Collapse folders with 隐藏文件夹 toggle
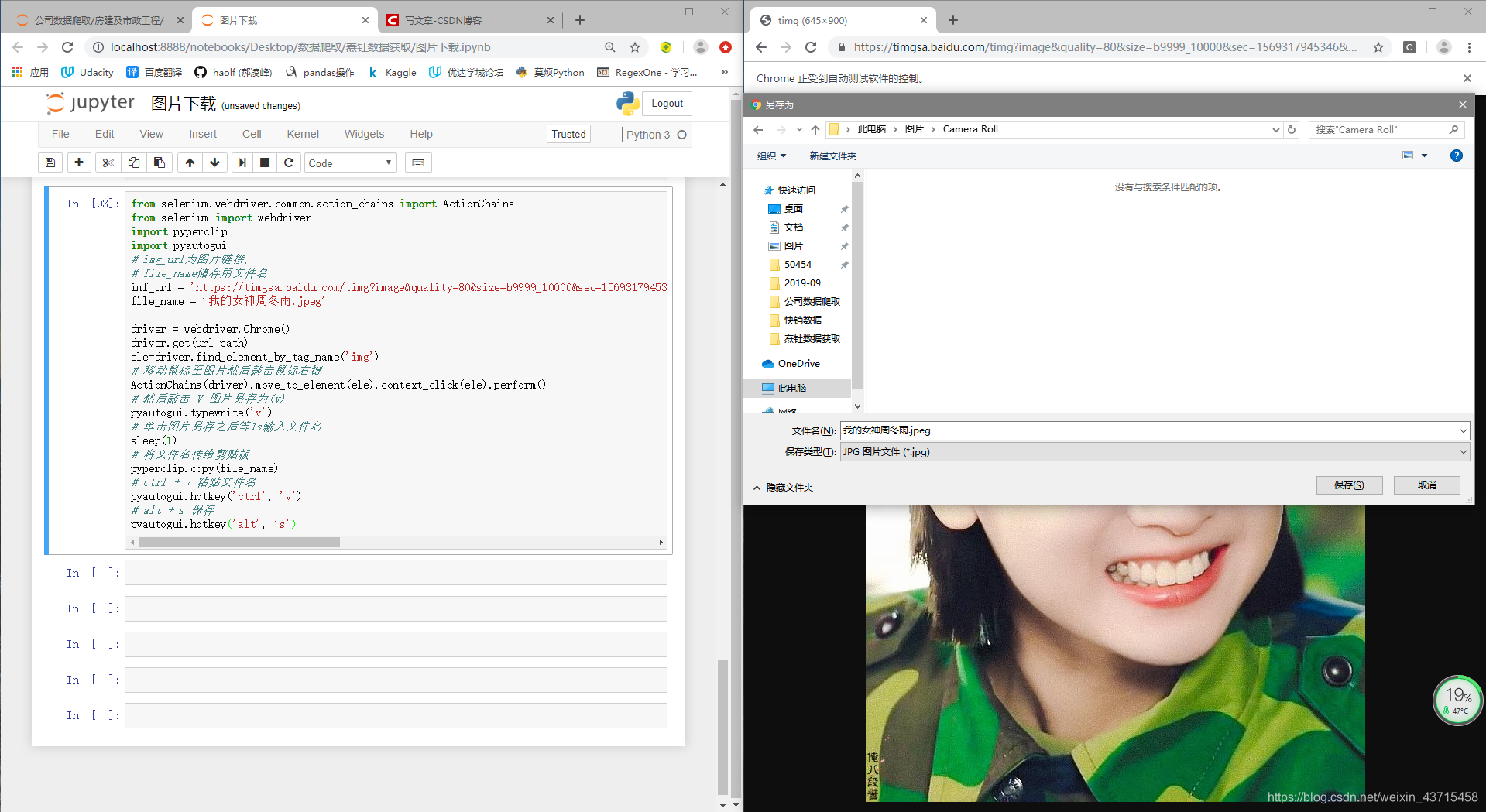This screenshot has width=1486, height=812. click(x=784, y=487)
